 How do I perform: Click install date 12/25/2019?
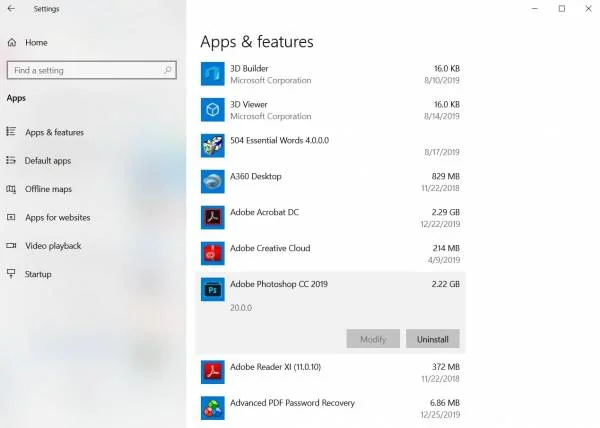[440, 415]
